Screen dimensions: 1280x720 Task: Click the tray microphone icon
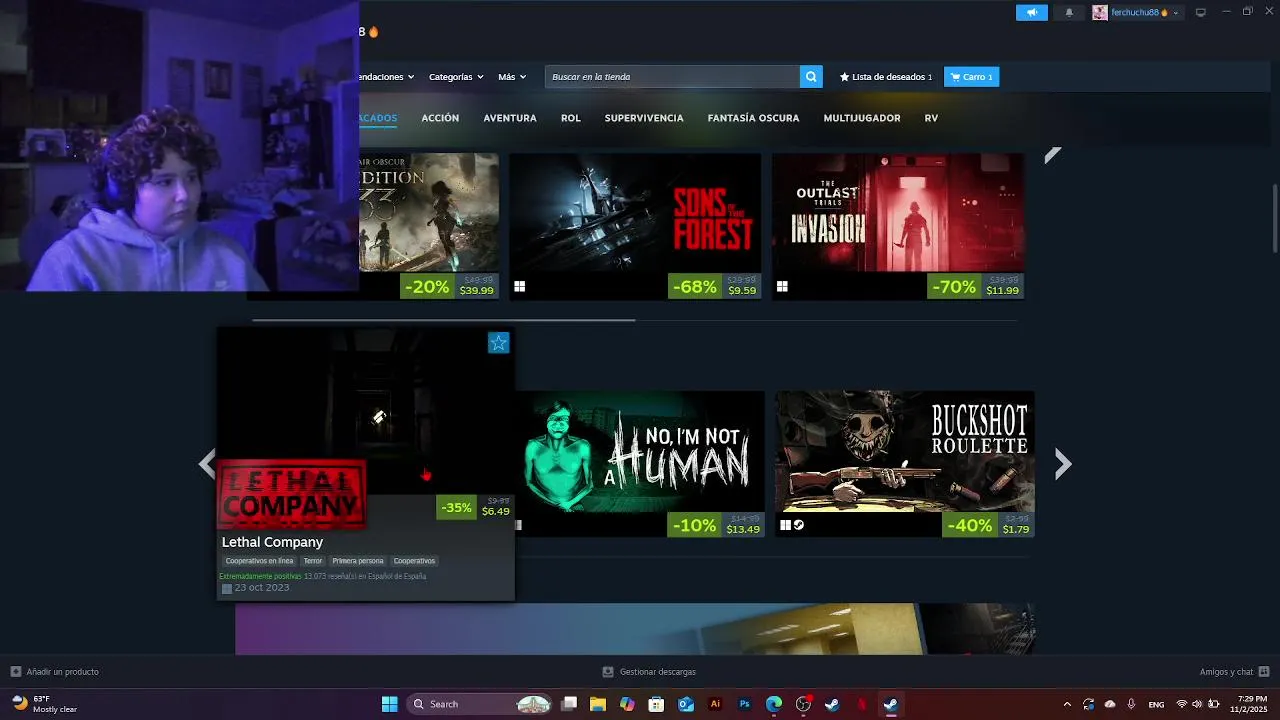(1133, 704)
